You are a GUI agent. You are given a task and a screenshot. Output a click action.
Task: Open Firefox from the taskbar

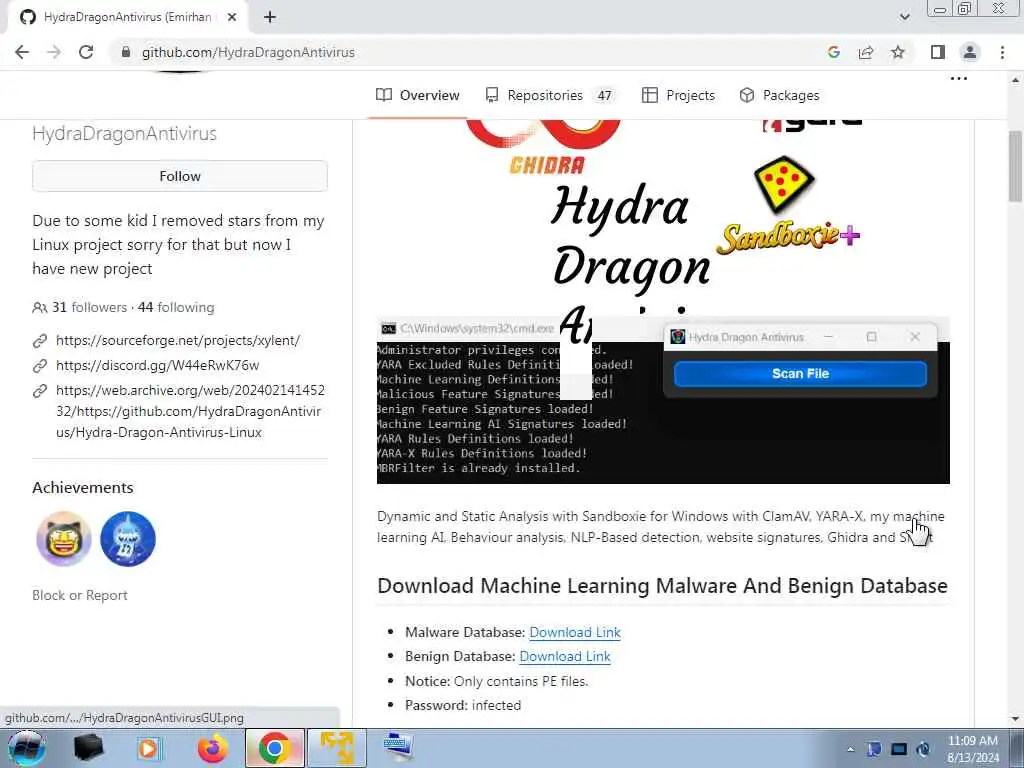(213, 748)
